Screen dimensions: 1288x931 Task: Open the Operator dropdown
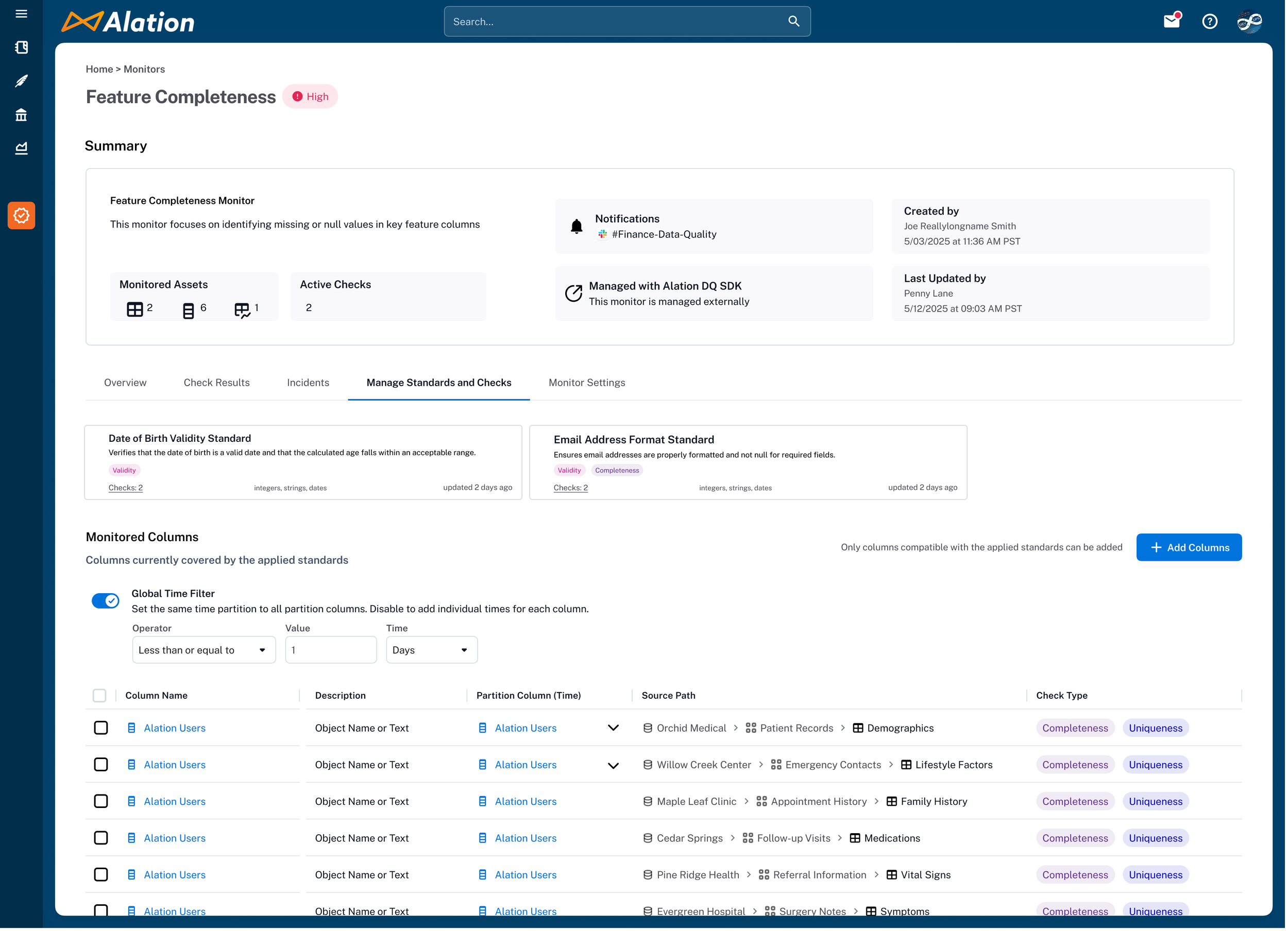204,650
